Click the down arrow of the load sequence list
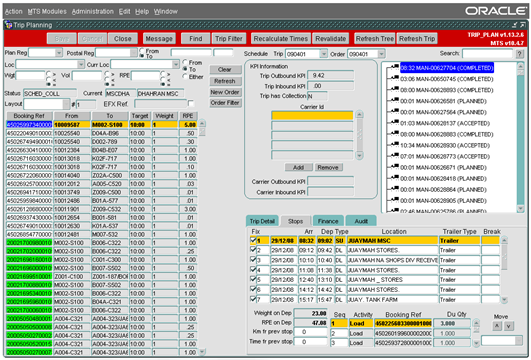The width and height of the screenshot is (531, 360). click(x=476, y=343)
